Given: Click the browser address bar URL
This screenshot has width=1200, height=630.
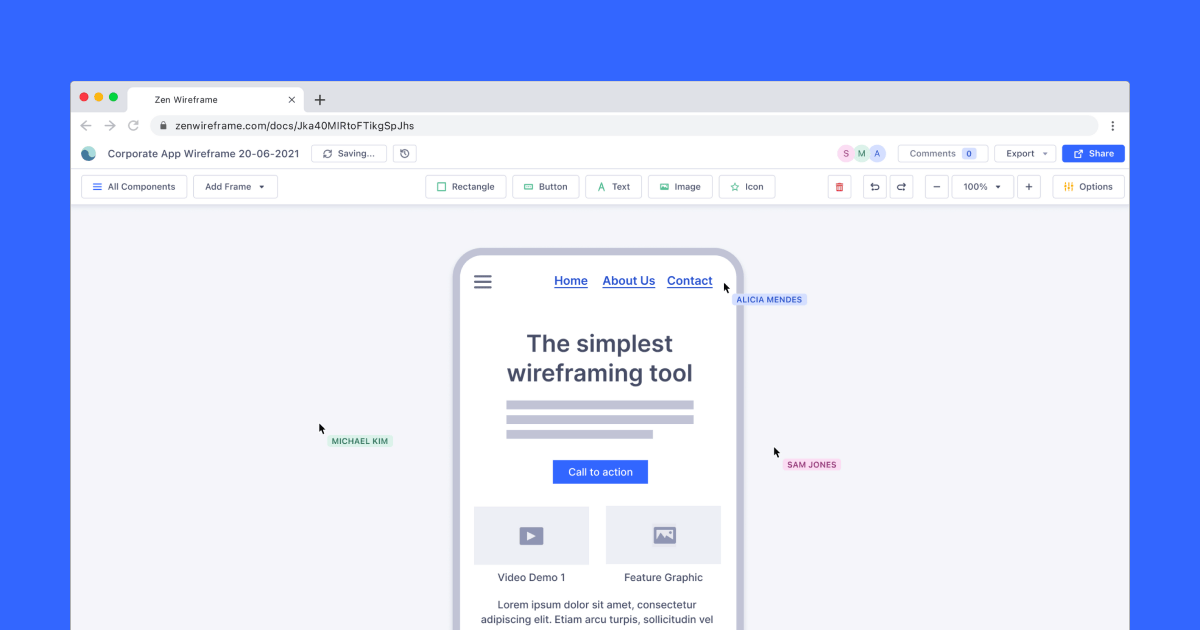Looking at the screenshot, I should [x=294, y=126].
